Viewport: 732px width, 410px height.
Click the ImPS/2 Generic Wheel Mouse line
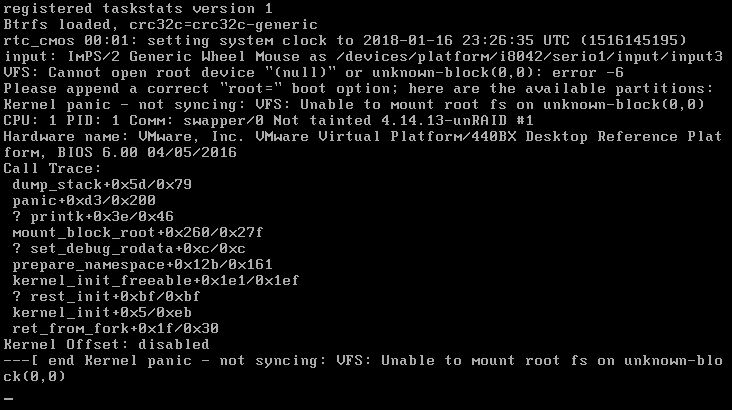tap(363, 57)
